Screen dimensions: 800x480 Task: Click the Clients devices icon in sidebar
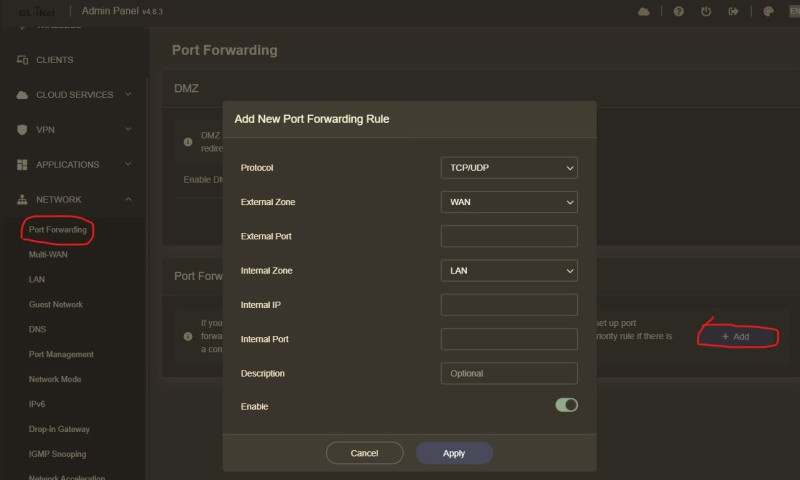pos(22,60)
